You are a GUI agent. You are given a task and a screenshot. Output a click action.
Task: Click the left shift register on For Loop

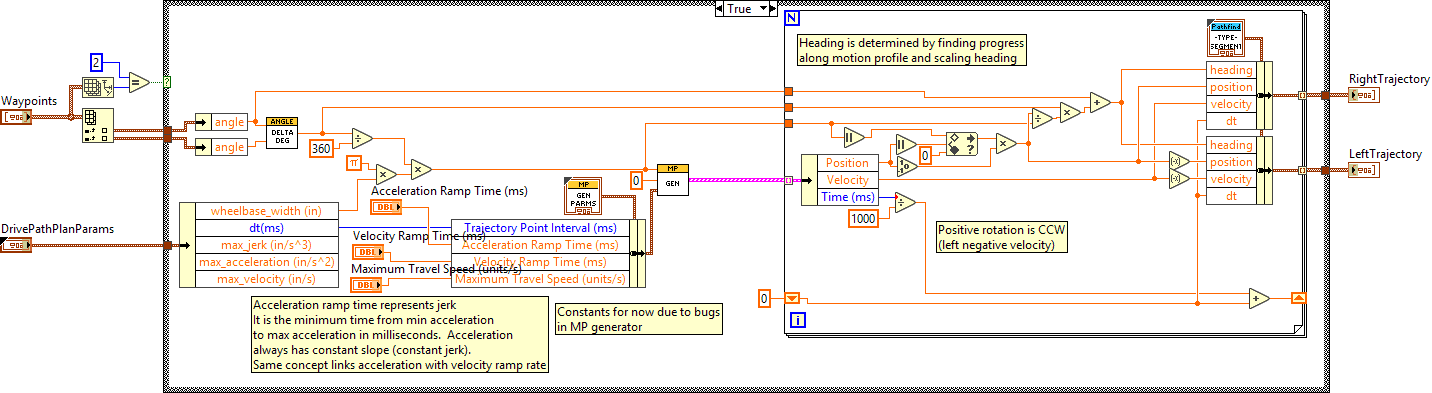(792, 298)
